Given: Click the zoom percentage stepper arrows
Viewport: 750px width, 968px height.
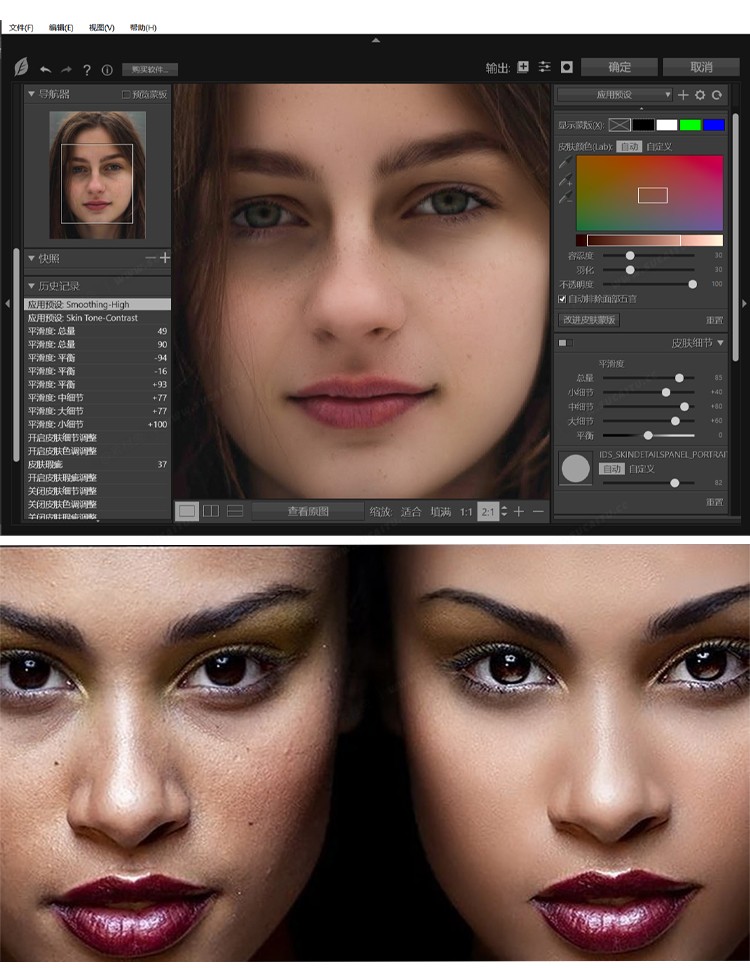Looking at the screenshot, I should tap(504, 511).
